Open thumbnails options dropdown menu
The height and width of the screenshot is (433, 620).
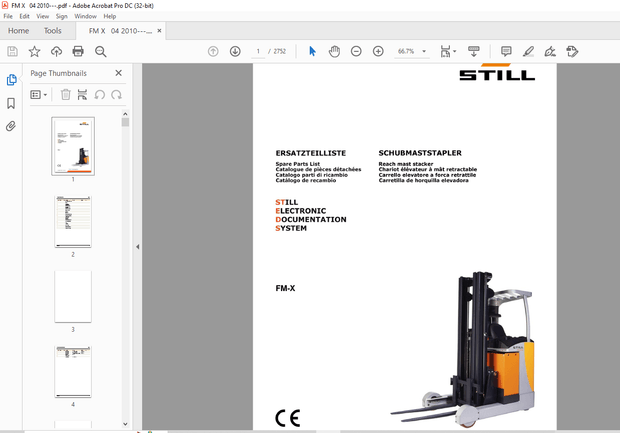[39, 95]
